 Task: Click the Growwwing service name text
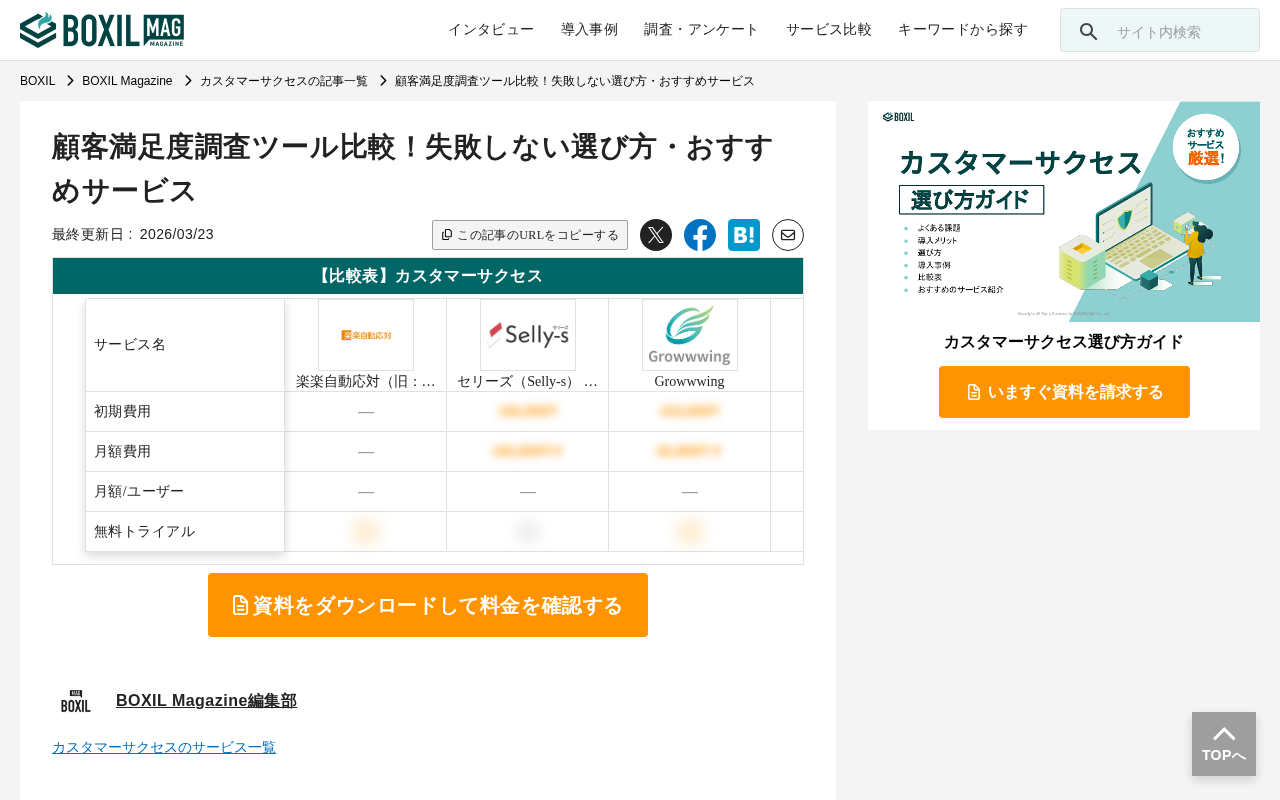pyautogui.click(x=690, y=381)
